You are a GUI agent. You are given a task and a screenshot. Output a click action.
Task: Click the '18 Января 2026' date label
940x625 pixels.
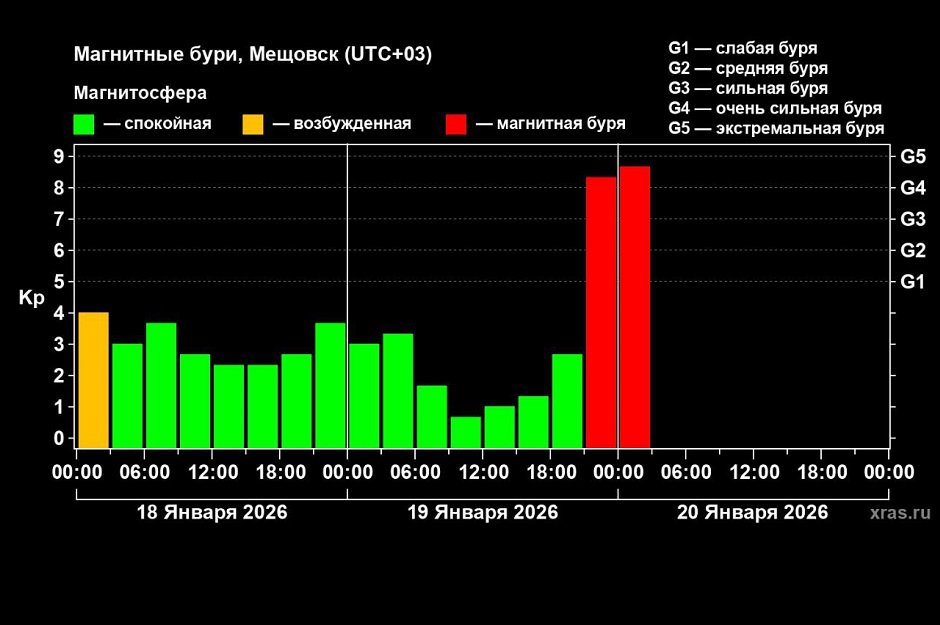point(211,513)
